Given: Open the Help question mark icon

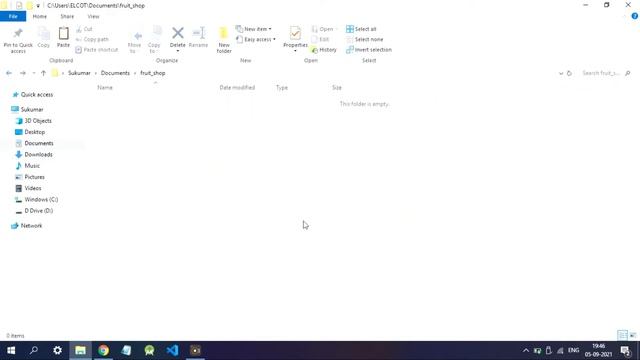Looking at the screenshot, I should coord(634,16).
